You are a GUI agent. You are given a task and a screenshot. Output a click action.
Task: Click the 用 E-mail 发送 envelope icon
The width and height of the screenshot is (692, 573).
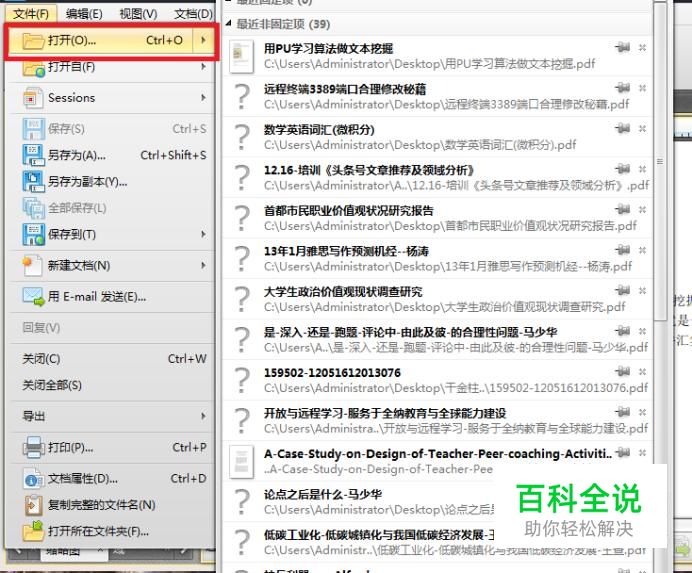tap(34, 297)
